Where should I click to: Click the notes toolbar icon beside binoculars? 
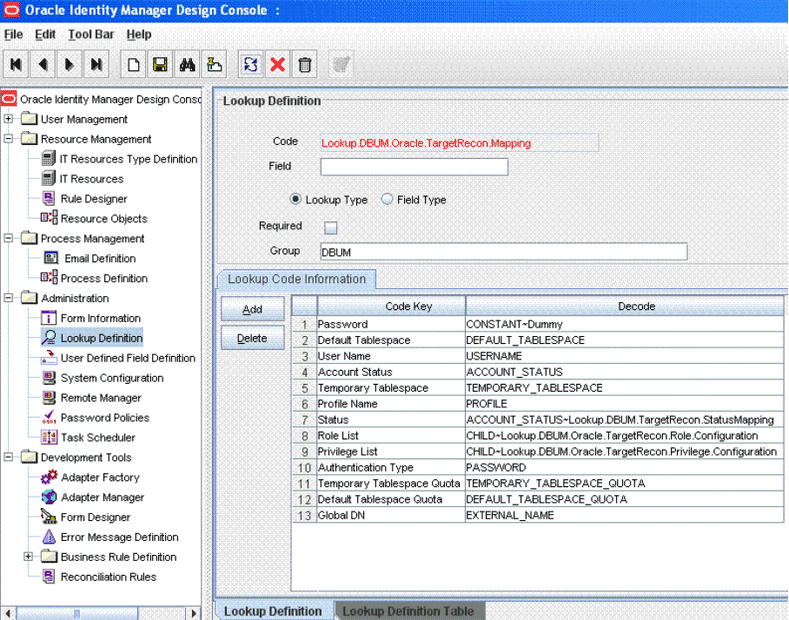(214, 64)
